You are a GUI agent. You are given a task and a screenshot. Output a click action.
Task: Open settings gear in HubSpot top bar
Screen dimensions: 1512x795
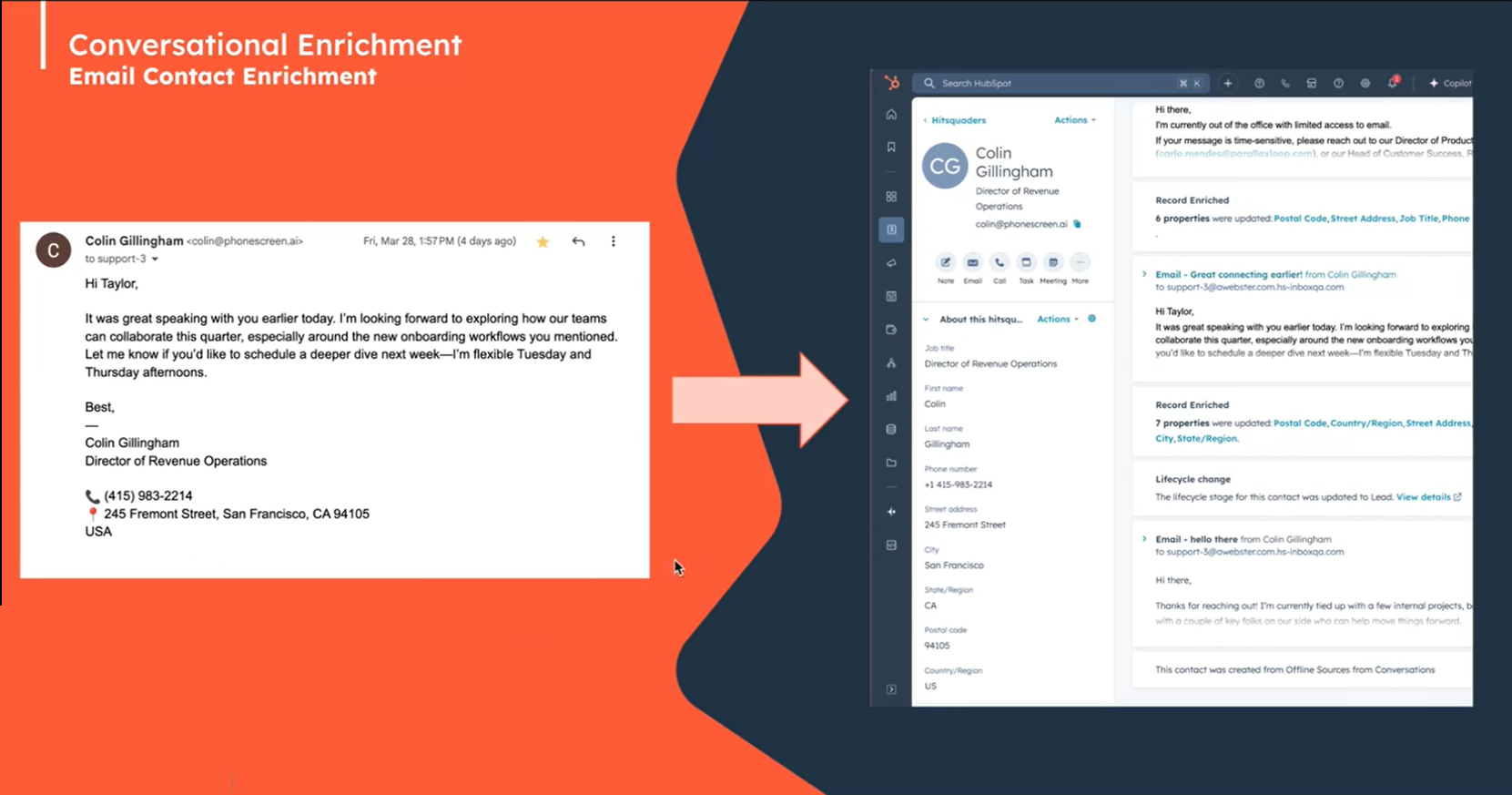point(1365,83)
